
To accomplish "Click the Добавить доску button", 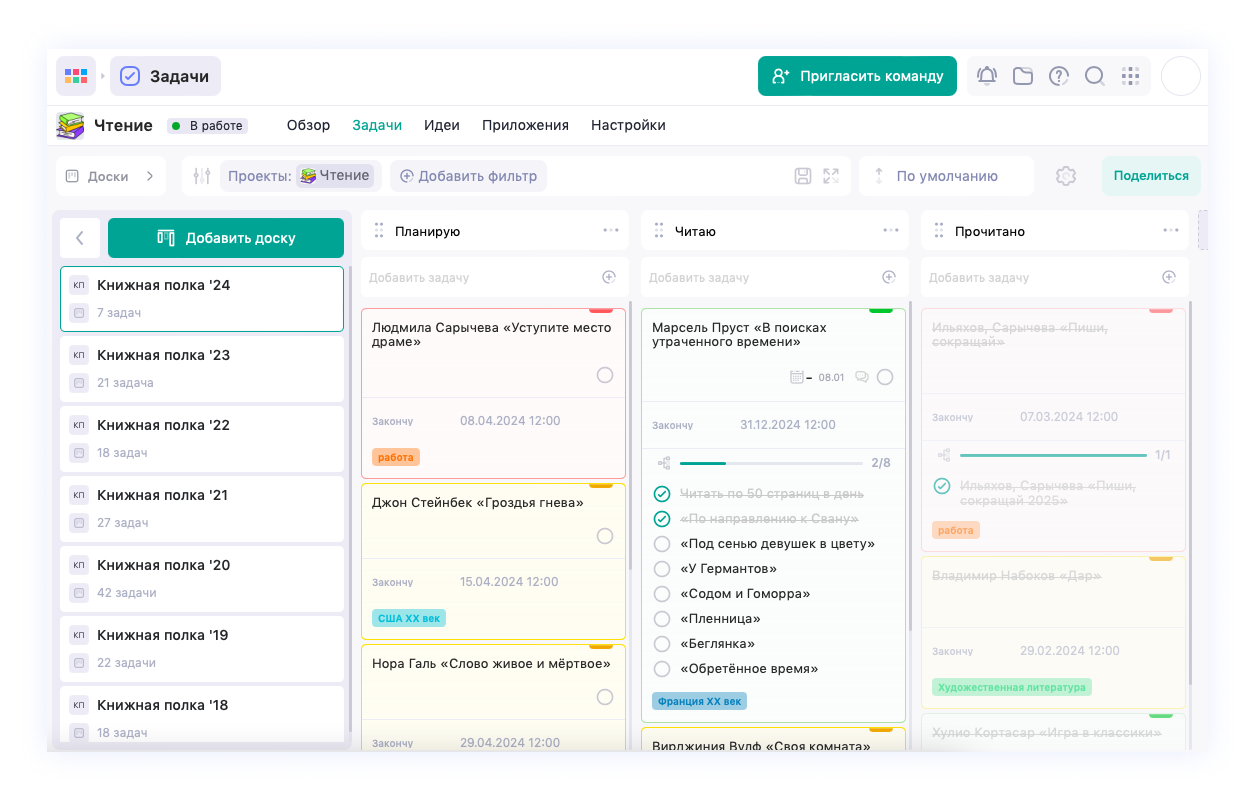I will pos(226,238).
